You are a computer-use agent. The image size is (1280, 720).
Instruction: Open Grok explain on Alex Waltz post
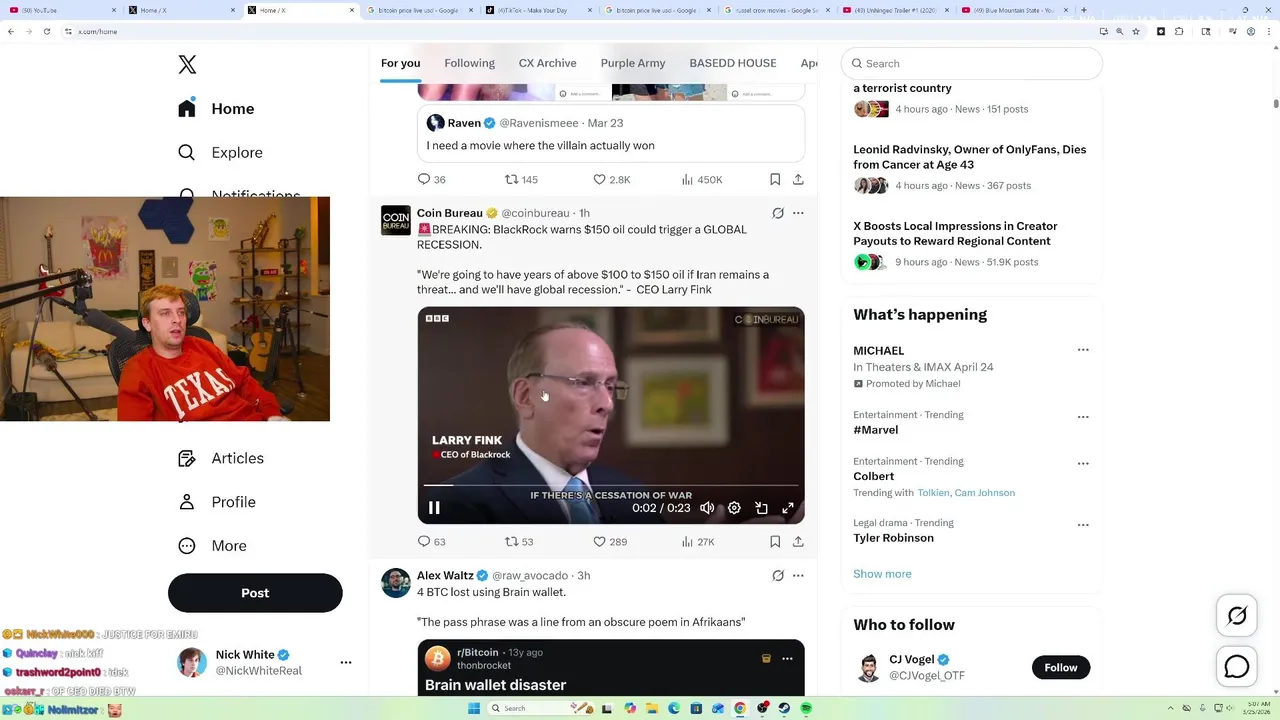coord(777,576)
